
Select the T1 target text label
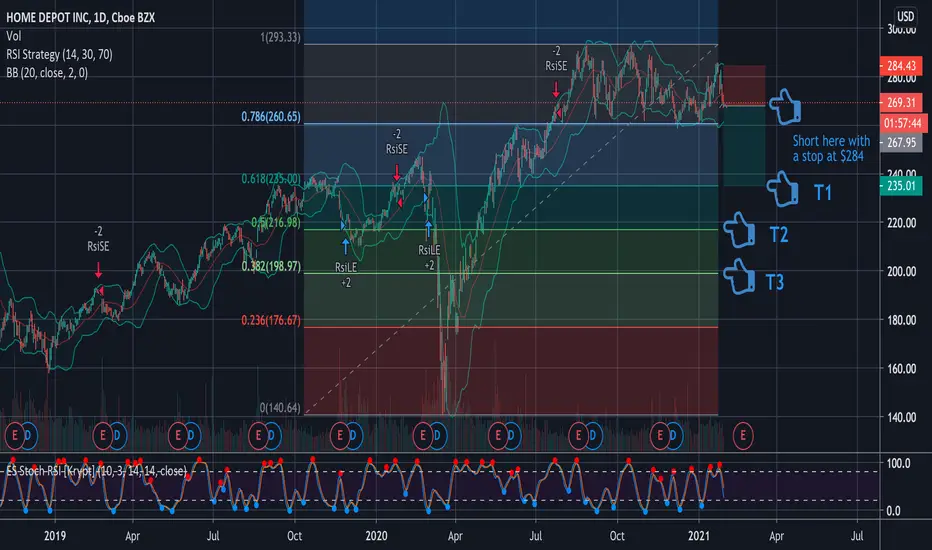(x=823, y=193)
